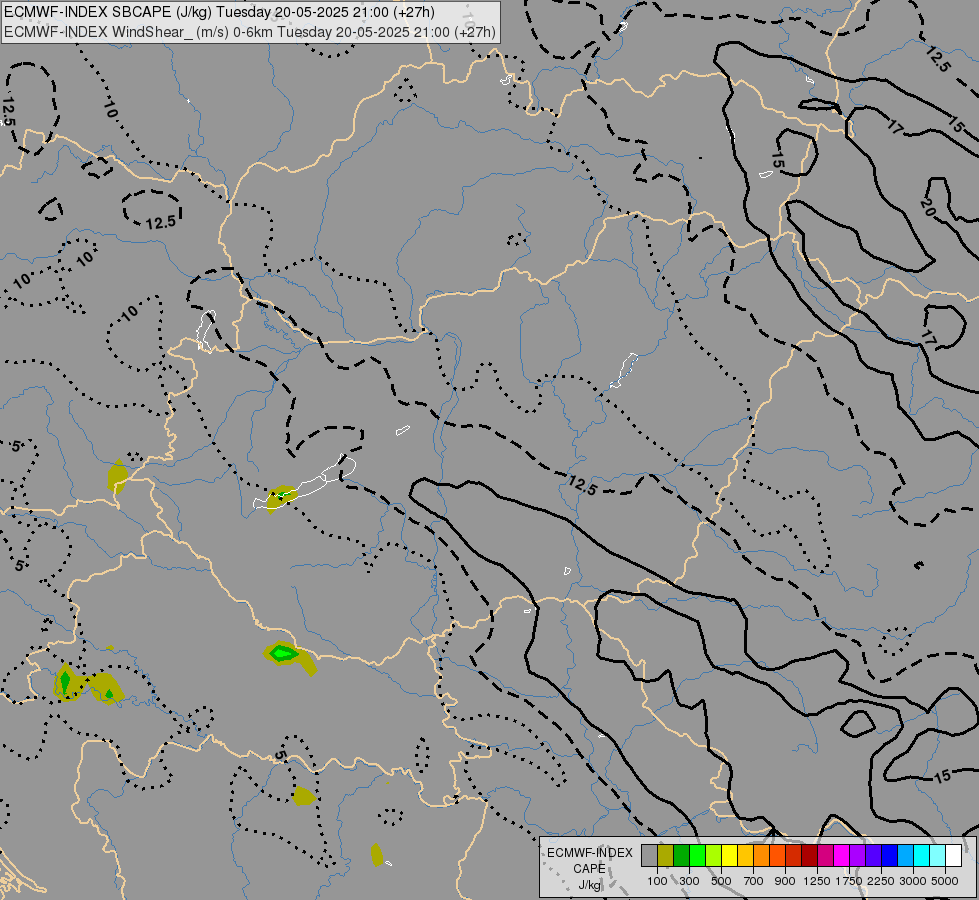The image size is (979, 900).
Task: Click the pure blue legend swatch
Action: click(890, 855)
